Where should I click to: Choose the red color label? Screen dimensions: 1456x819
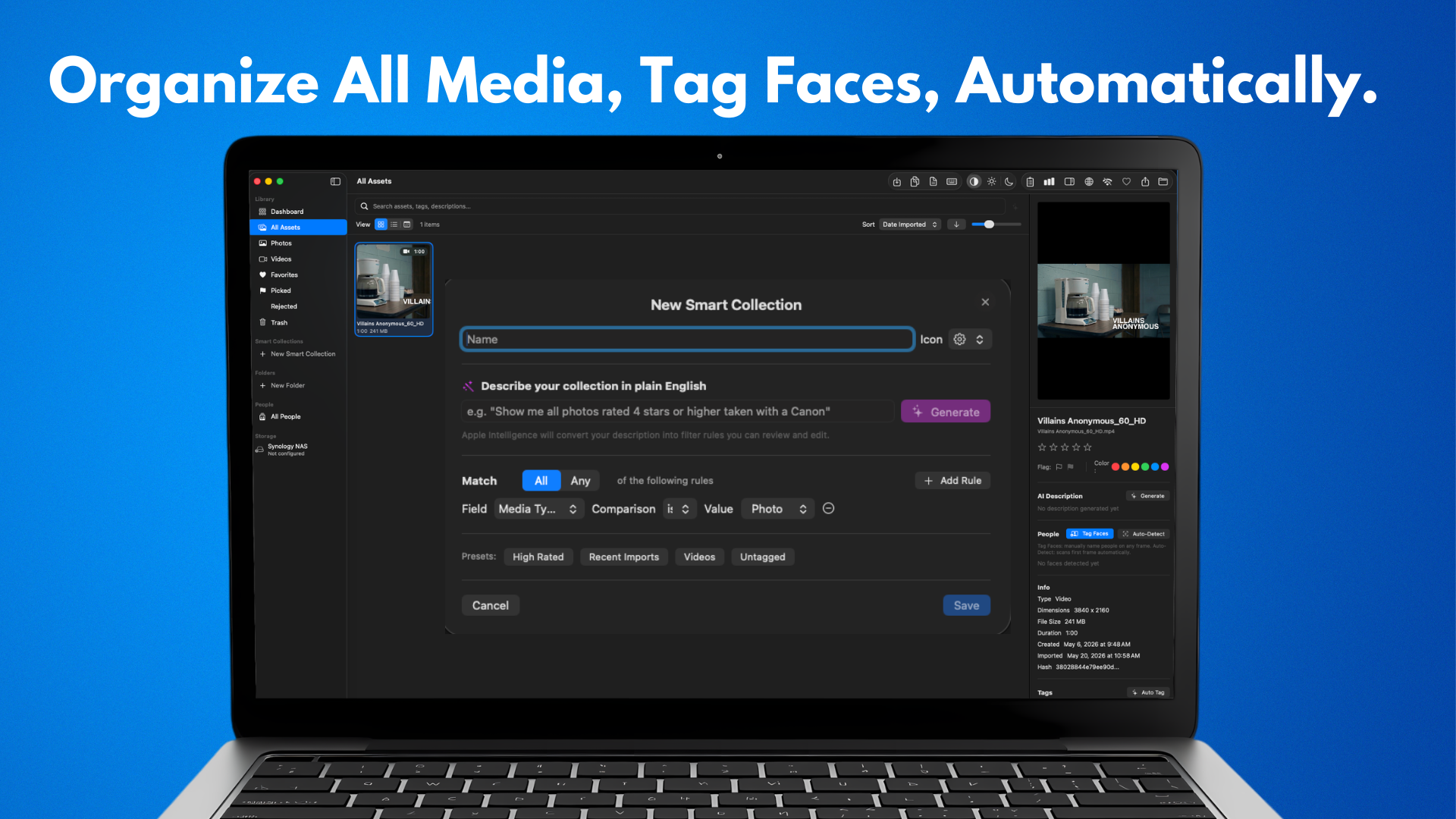pyautogui.click(x=1116, y=467)
